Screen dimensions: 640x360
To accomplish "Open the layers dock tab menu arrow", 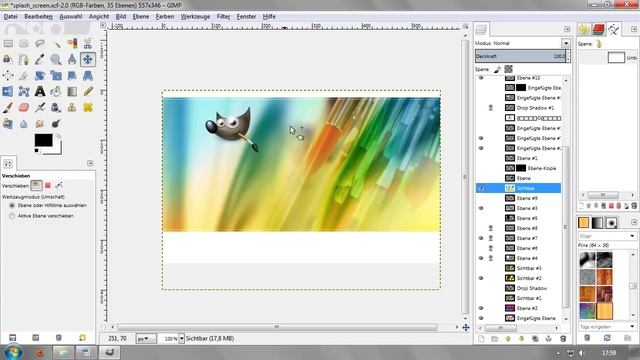I will [567, 29].
